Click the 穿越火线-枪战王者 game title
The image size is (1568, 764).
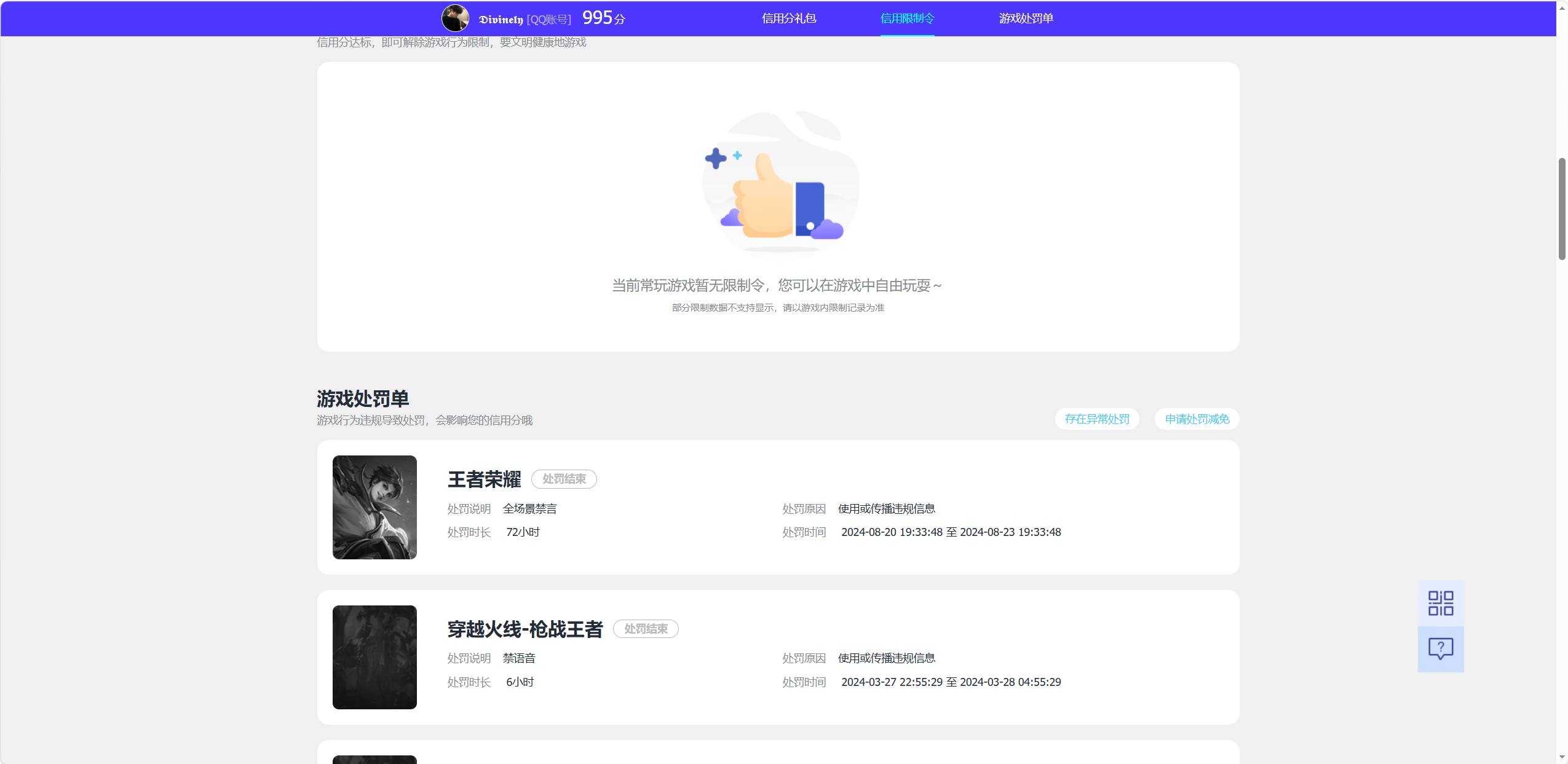pos(525,629)
